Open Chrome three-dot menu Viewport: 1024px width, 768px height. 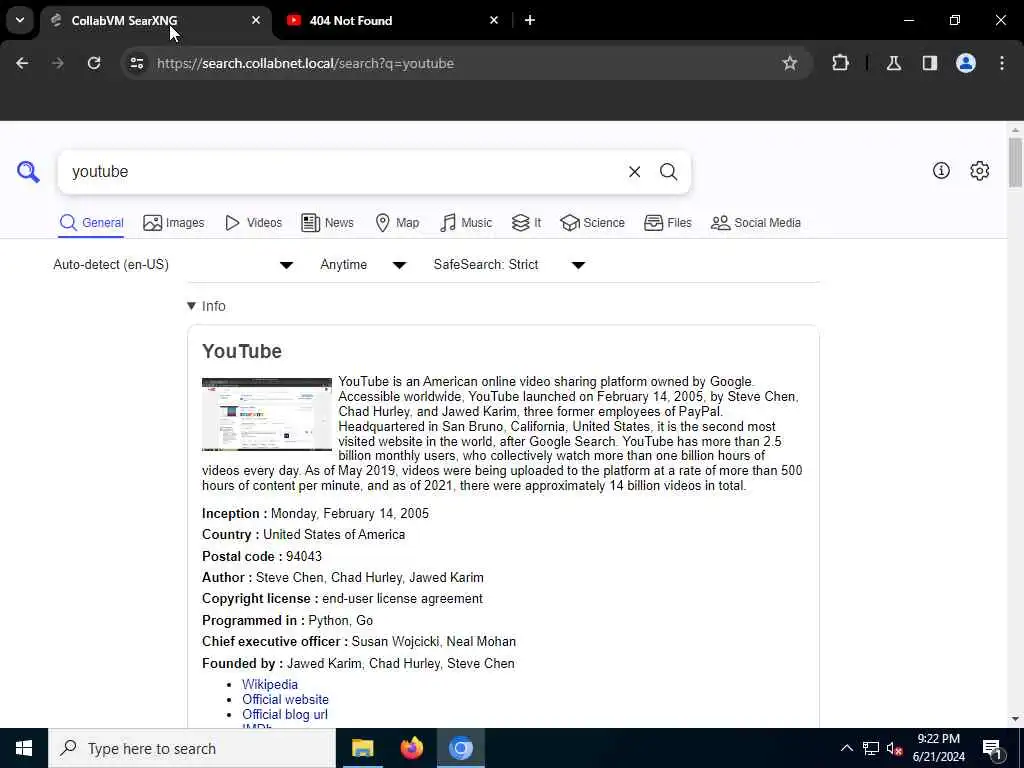point(1002,63)
